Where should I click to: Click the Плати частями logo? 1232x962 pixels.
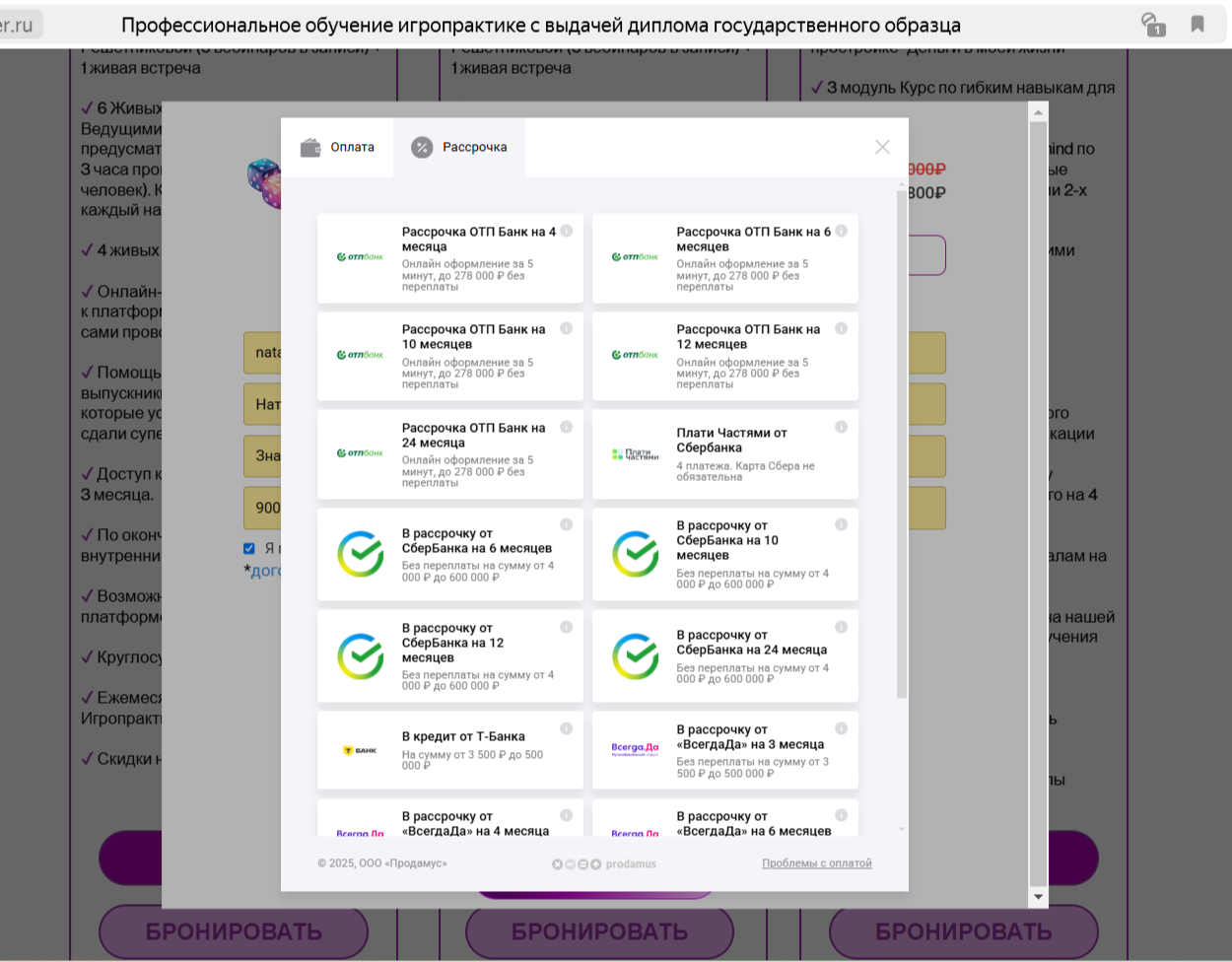[635, 454]
